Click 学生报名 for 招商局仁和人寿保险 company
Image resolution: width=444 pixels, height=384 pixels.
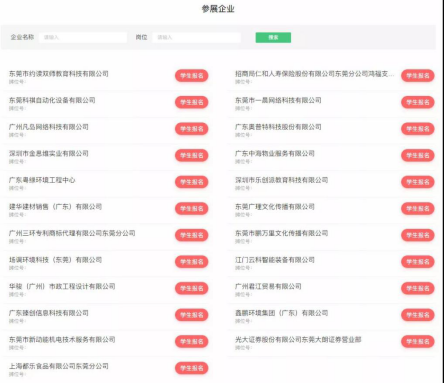point(418,76)
